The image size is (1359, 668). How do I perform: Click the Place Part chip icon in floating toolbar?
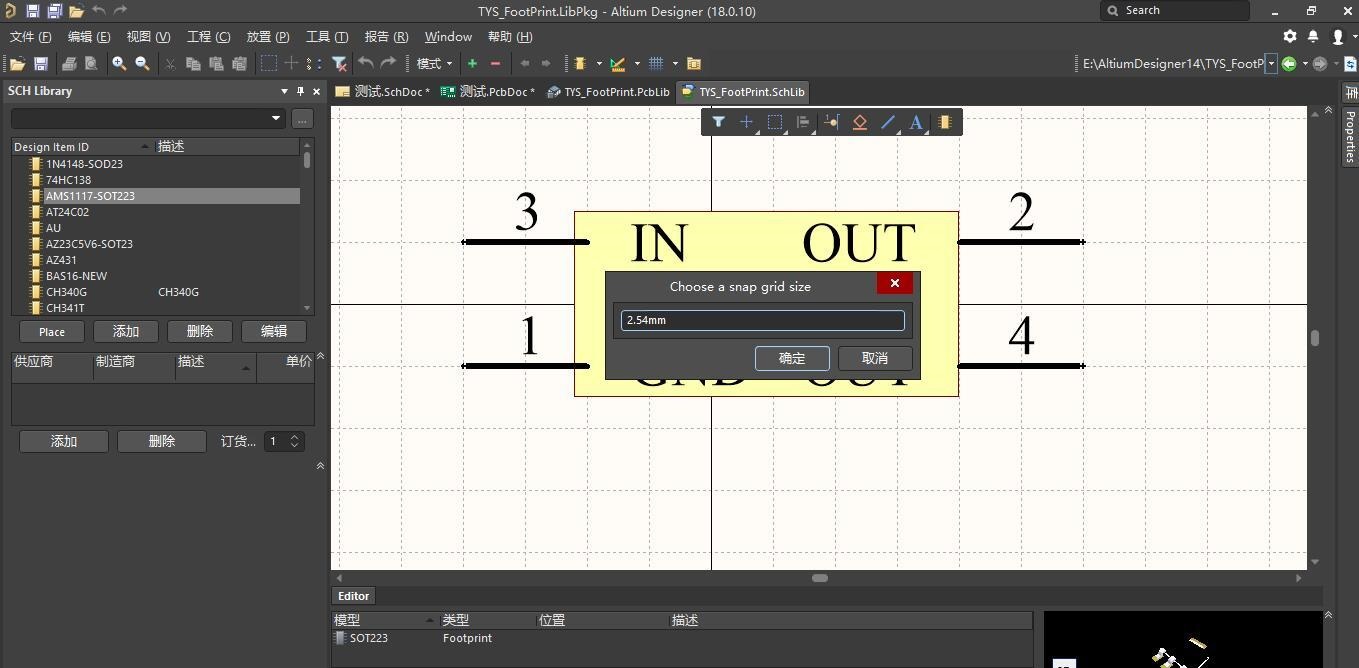944,122
